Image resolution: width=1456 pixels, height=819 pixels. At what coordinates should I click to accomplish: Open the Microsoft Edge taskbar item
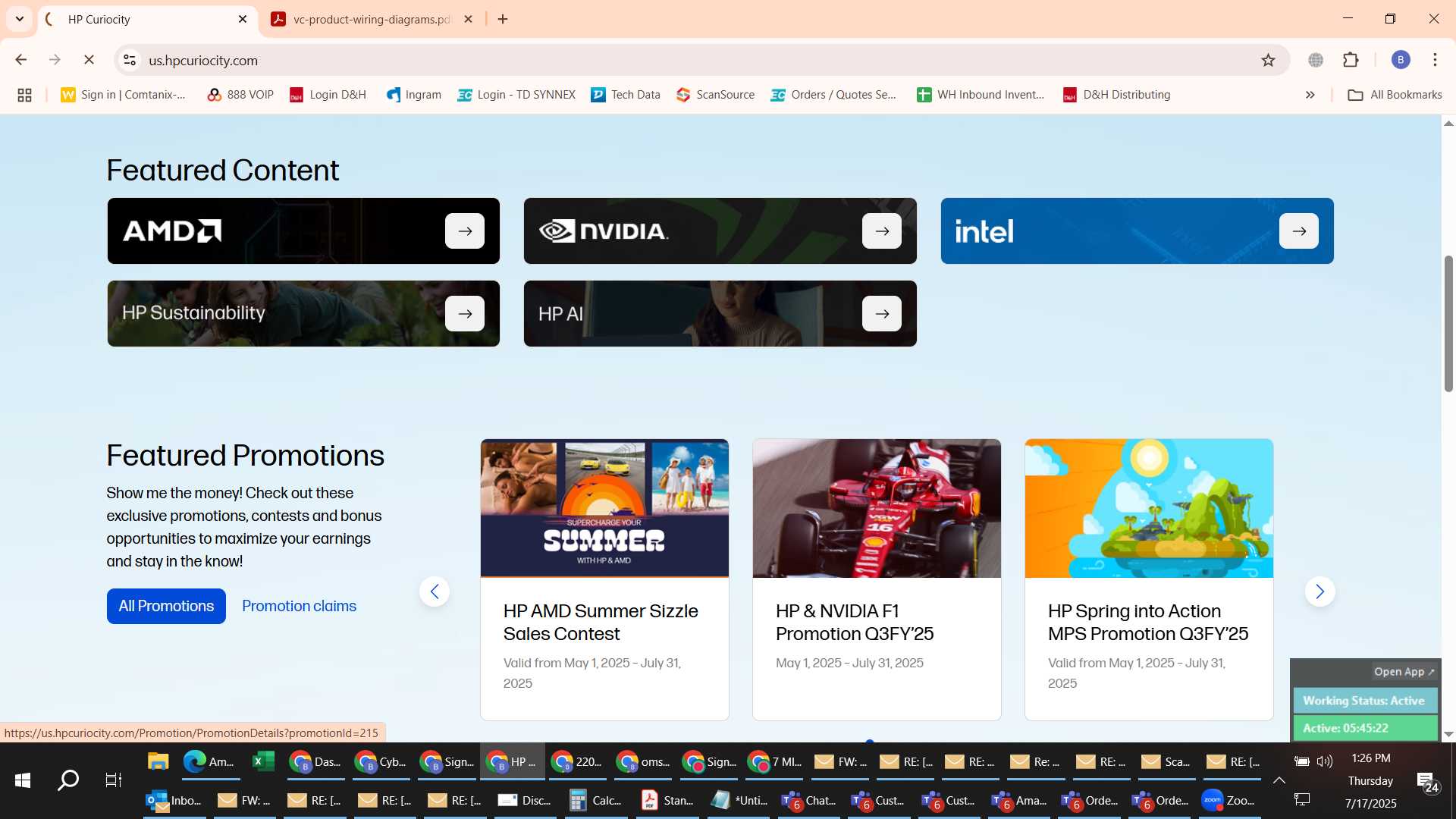[209, 761]
